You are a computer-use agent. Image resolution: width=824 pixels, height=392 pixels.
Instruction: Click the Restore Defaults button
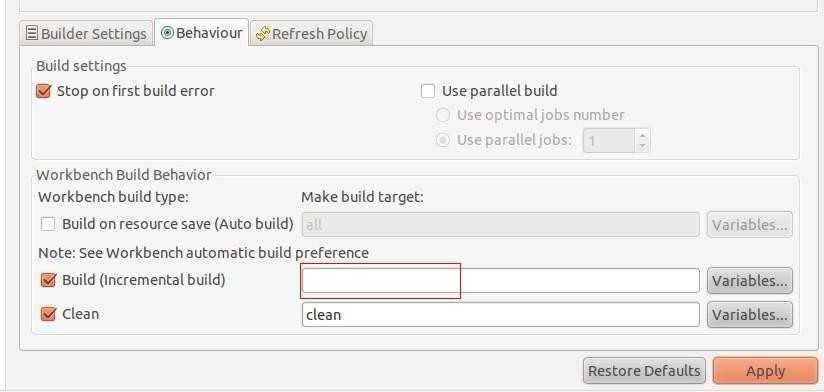point(644,371)
